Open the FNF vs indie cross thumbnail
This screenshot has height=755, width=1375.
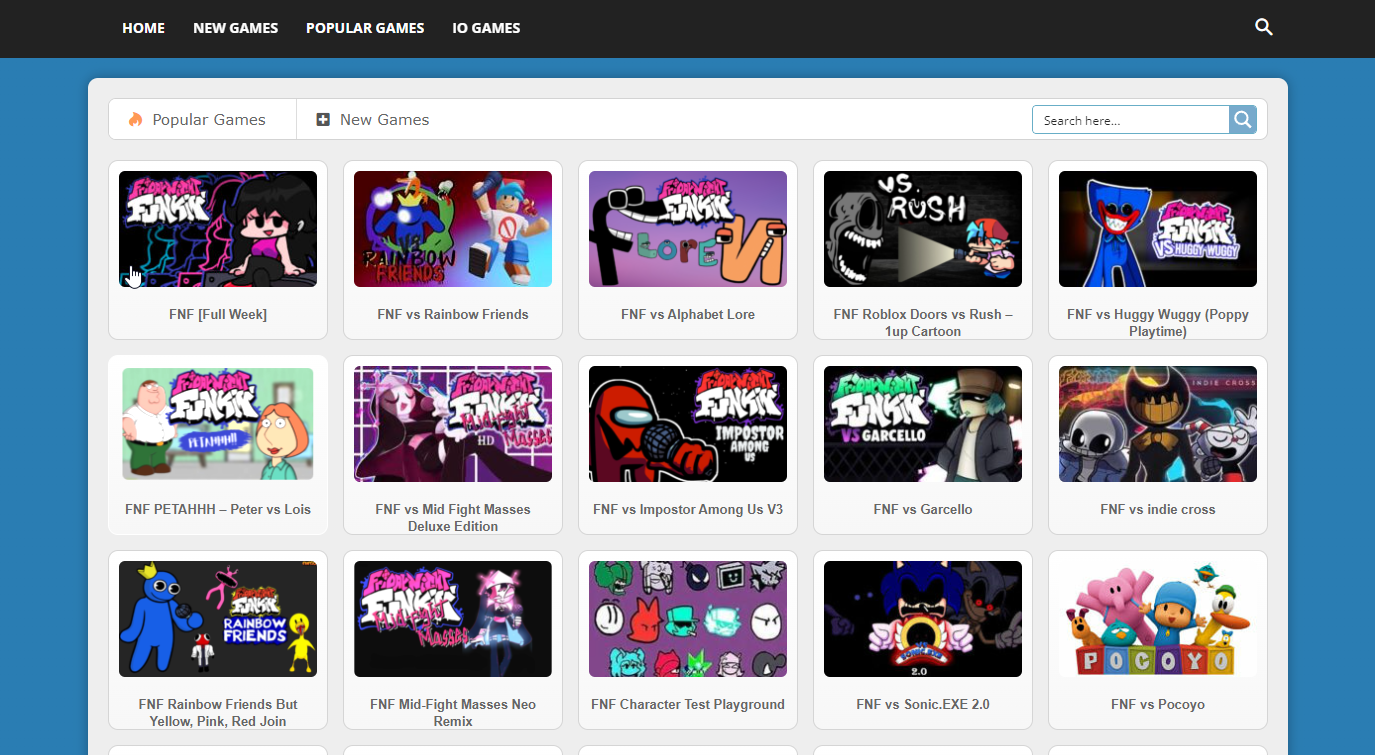tap(1158, 424)
